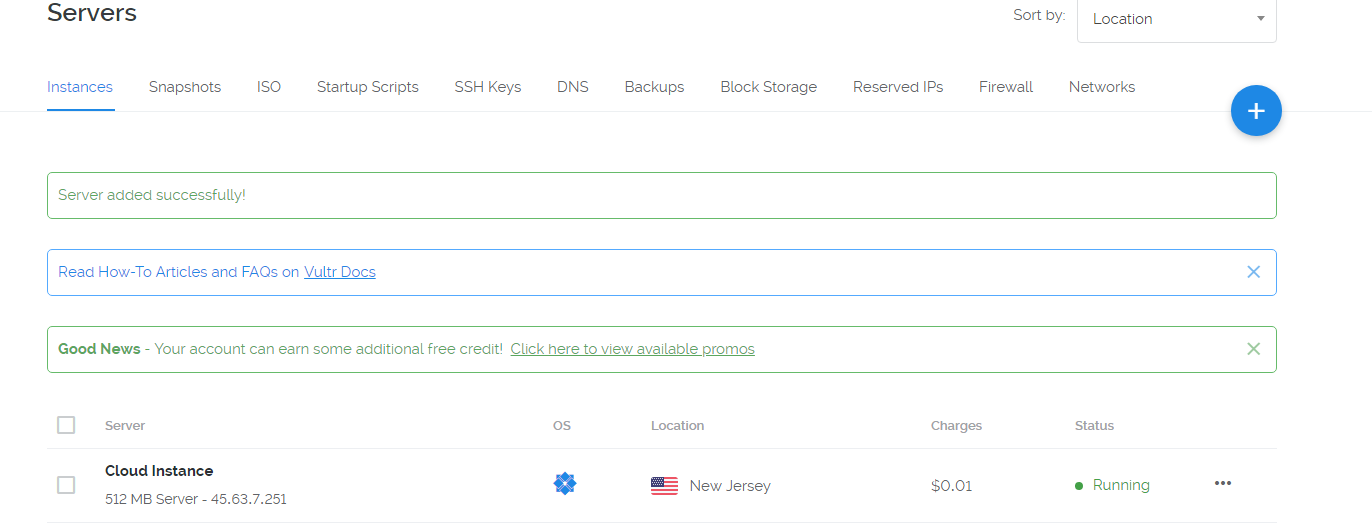Click the blue plus deploy server button
Viewport: 1372px width, 528px height.
pyautogui.click(x=1256, y=111)
